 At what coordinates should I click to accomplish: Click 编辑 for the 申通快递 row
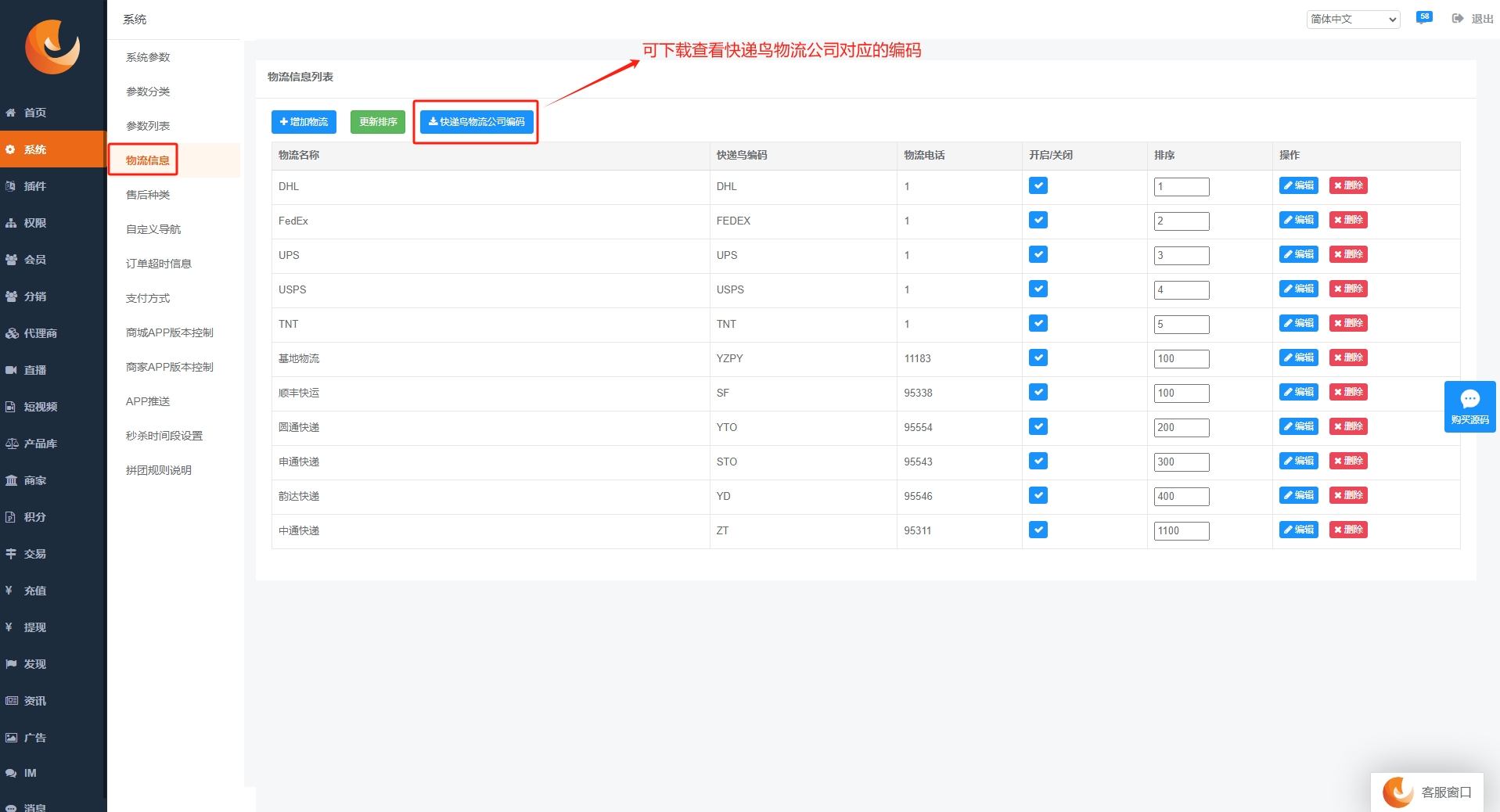coord(1299,461)
